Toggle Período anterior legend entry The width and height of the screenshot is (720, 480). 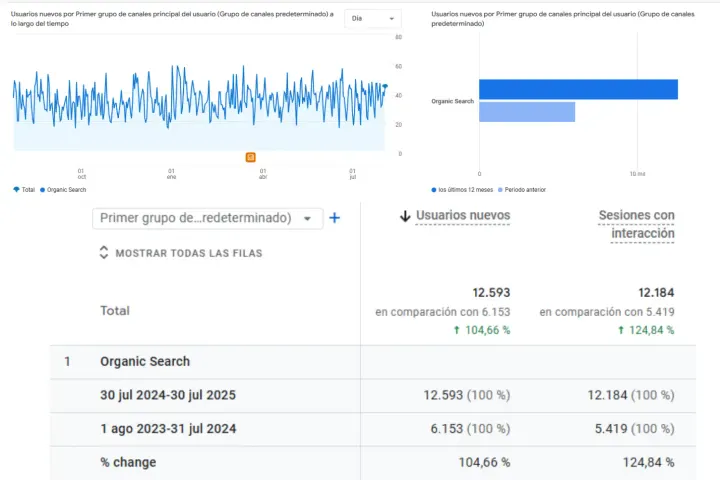pyautogui.click(x=522, y=190)
